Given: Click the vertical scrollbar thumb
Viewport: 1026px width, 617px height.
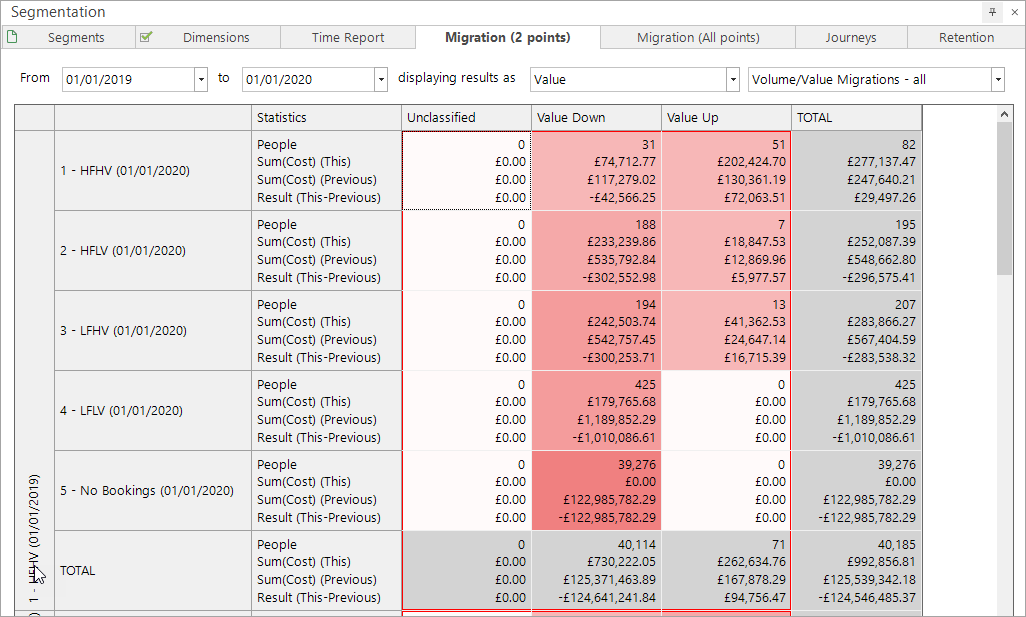Looking at the screenshot, I should [x=1004, y=198].
